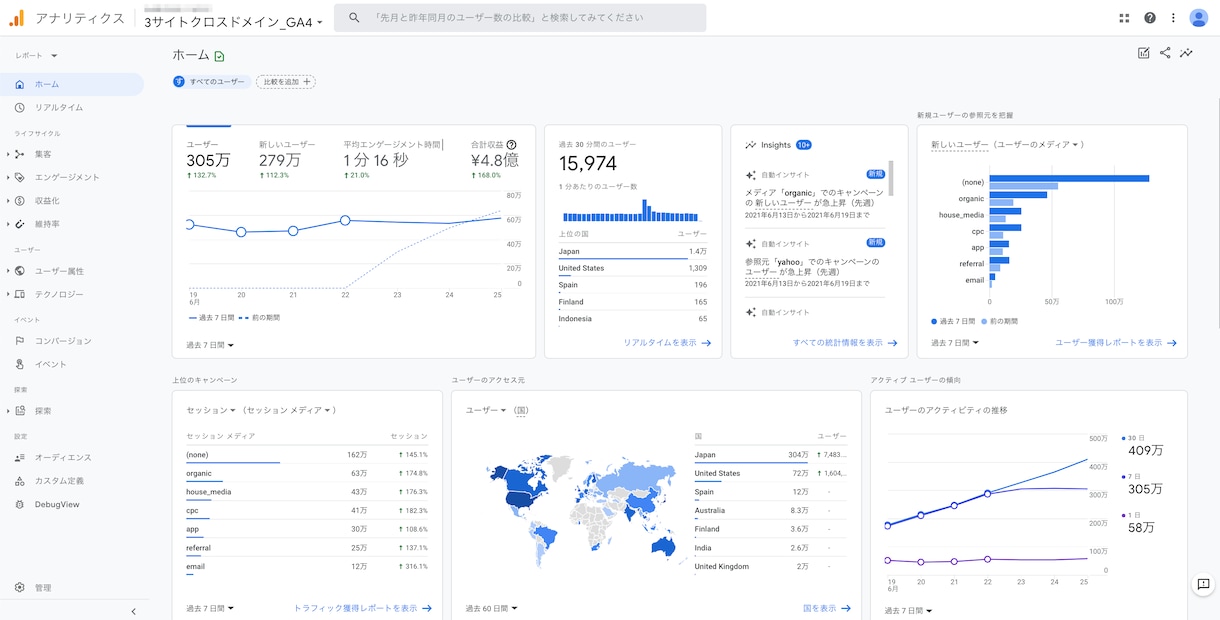This screenshot has height=620, width=1220.
Task: Collapse the sidebar with the chevron
Action: 134,611
